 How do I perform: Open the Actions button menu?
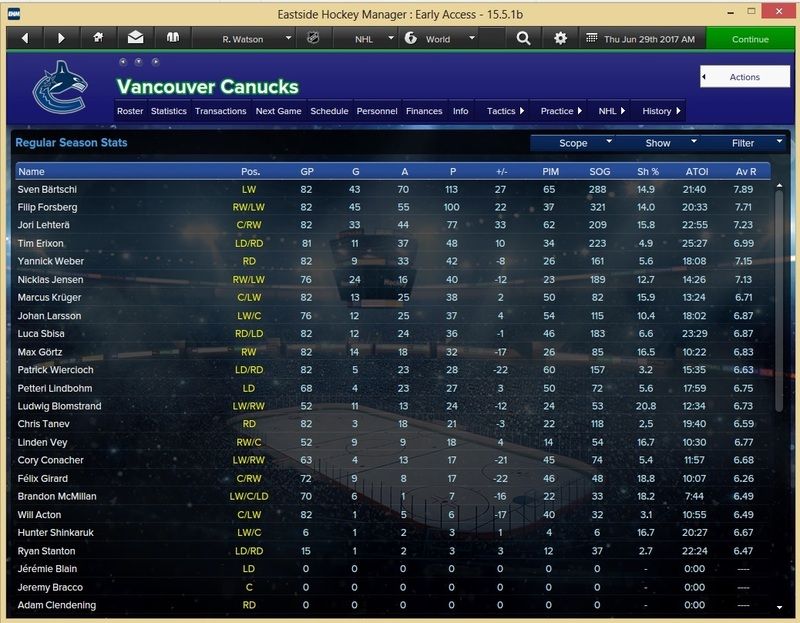[x=745, y=77]
